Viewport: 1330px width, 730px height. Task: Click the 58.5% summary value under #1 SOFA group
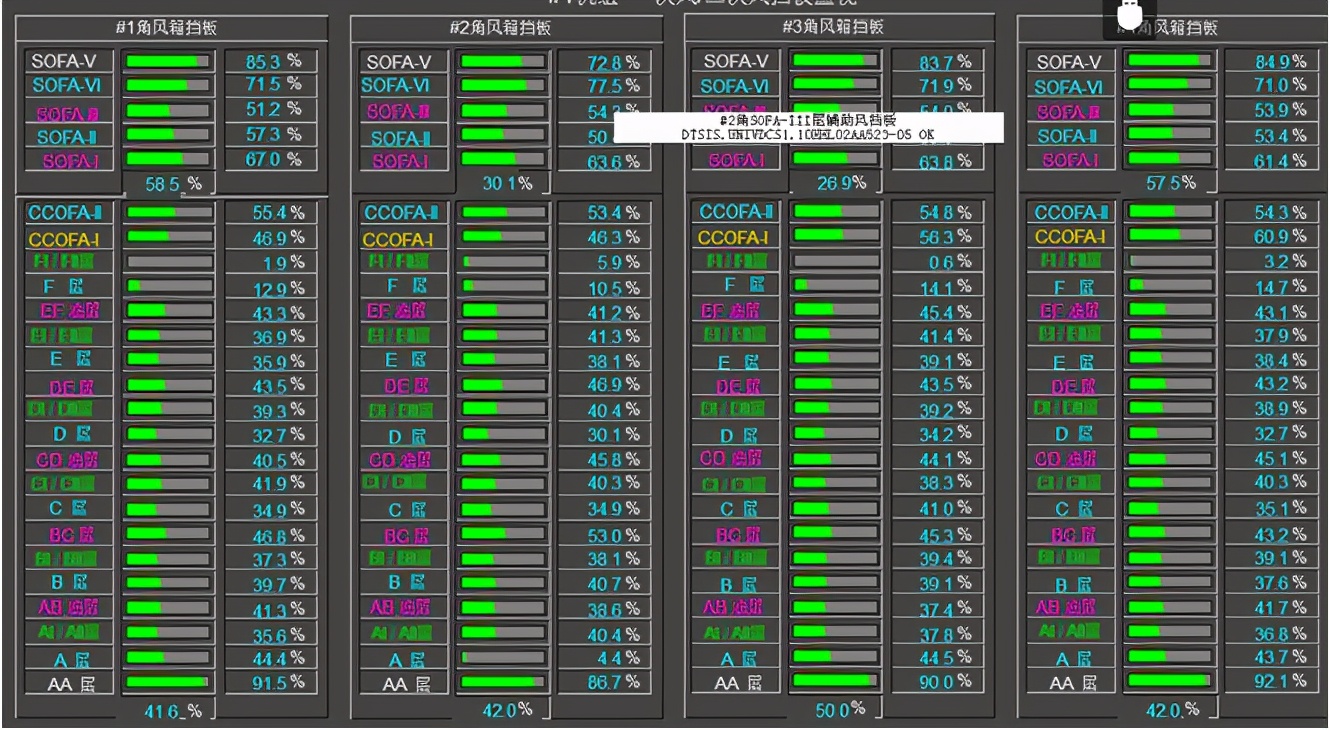coord(167,185)
